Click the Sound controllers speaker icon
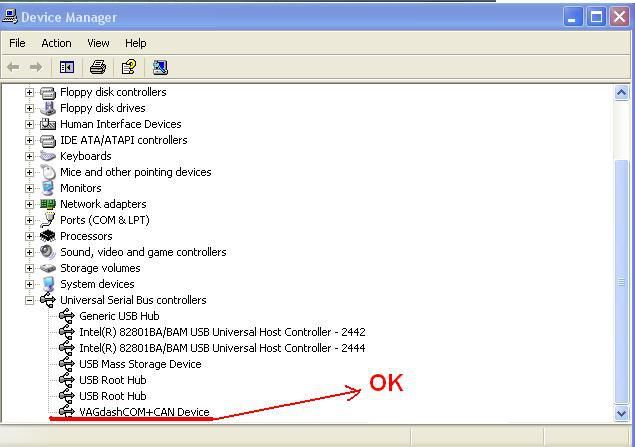 coord(48,252)
